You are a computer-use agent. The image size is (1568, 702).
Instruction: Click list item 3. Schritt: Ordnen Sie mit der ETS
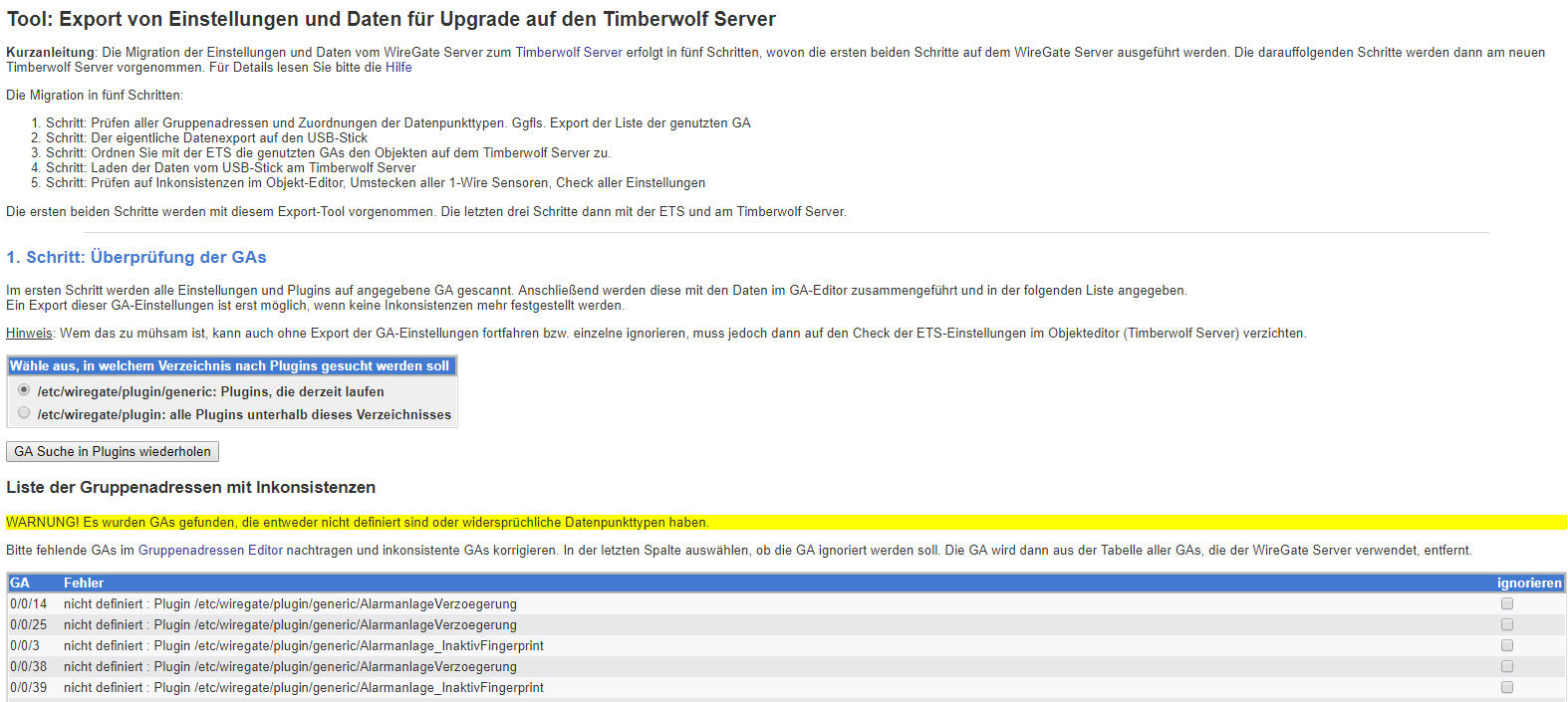point(328,153)
